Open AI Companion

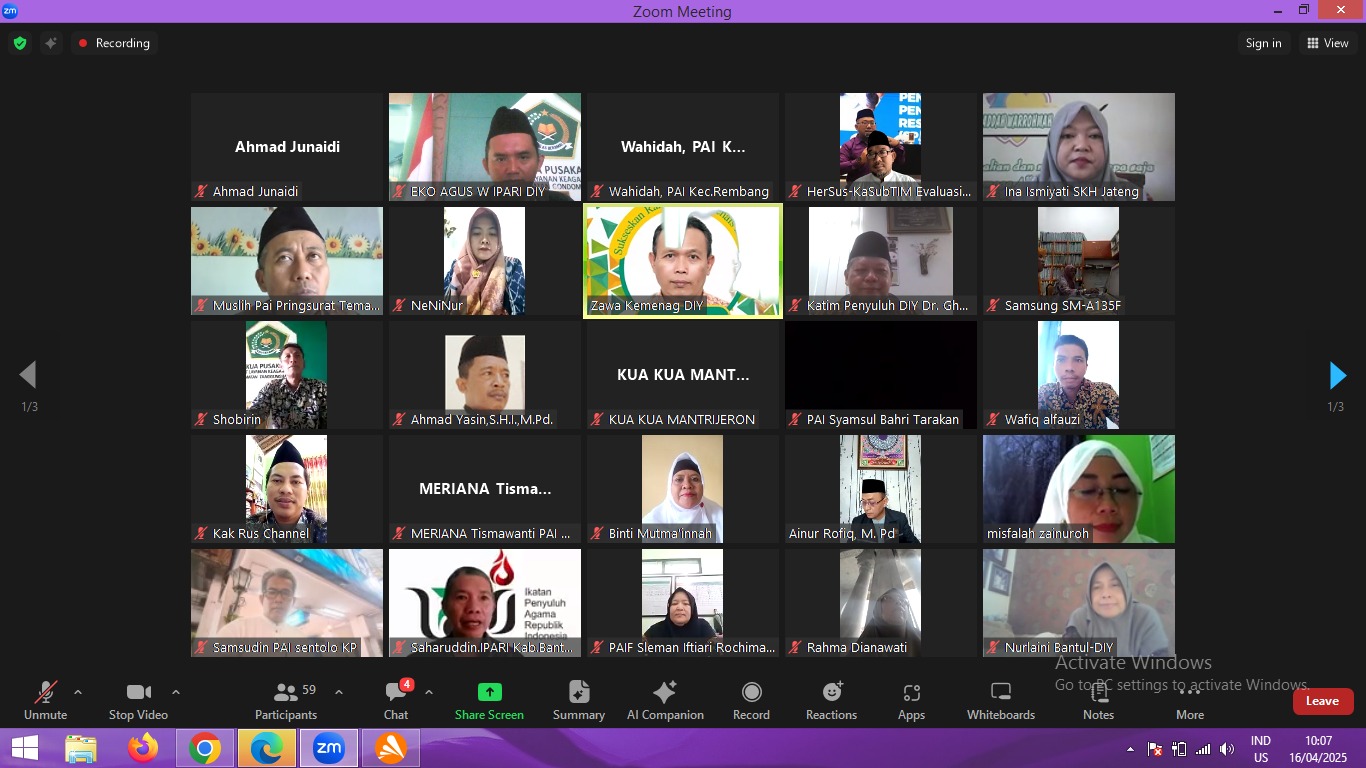point(665,700)
